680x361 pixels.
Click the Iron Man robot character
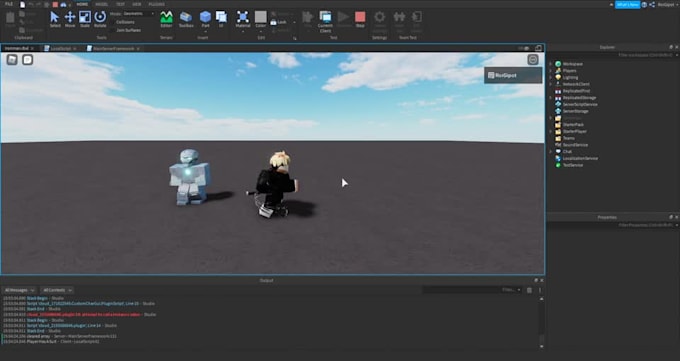pos(189,177)
